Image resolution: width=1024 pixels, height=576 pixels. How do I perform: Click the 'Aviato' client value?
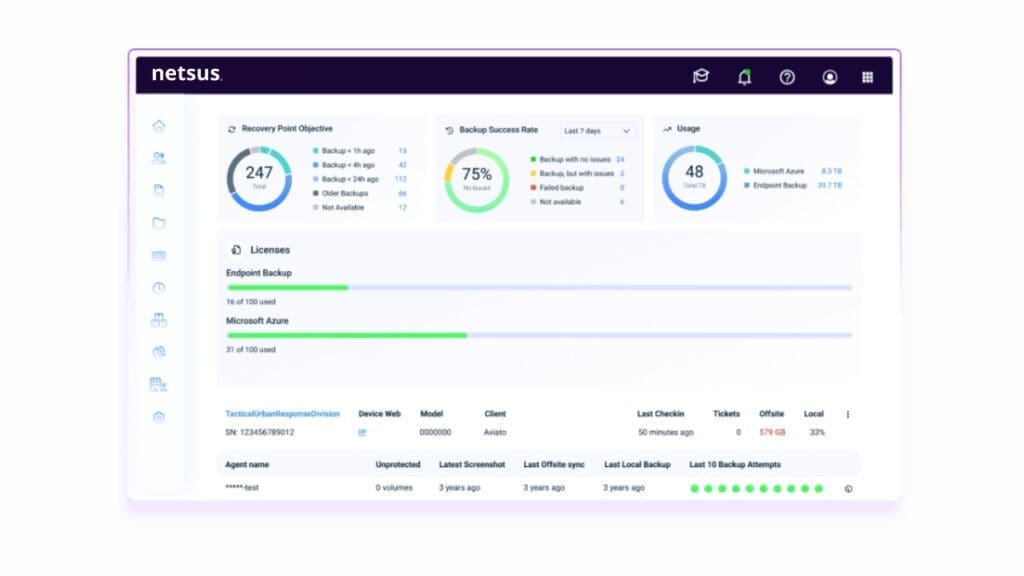(x=495, y=432)
